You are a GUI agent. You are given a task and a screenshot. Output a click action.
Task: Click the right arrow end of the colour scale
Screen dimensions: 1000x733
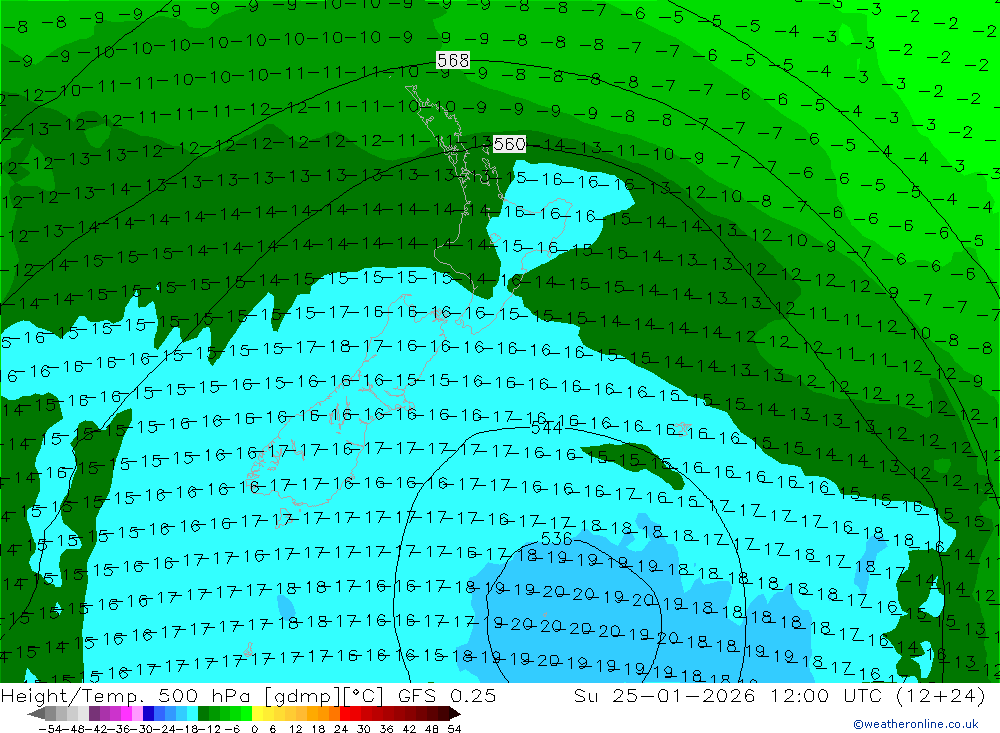454,714
